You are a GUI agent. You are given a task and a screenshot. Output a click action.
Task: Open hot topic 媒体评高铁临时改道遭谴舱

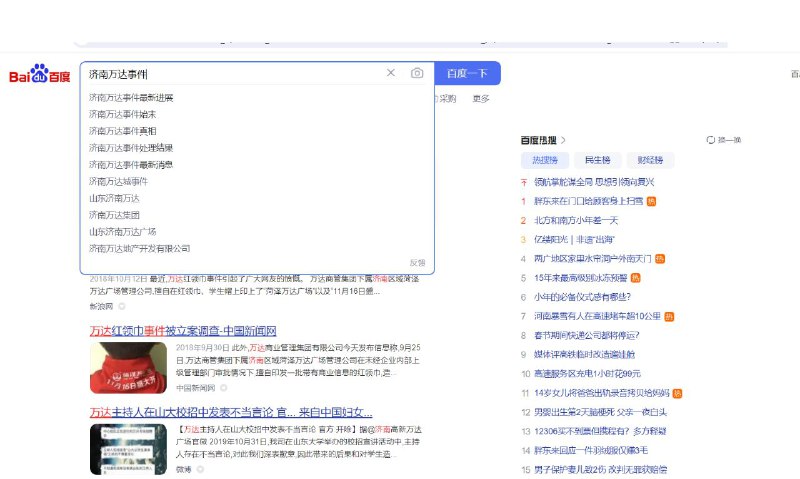pyautogui.click(x=585, y=355)
